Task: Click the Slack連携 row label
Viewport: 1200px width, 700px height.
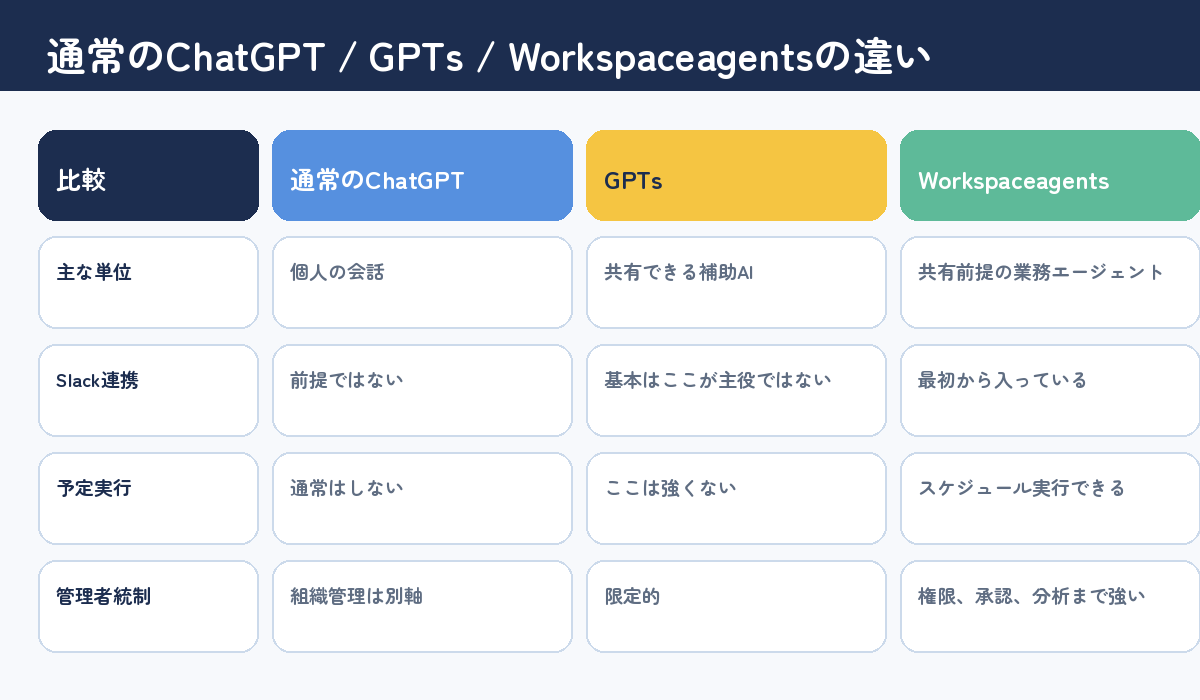Action: 148,390
